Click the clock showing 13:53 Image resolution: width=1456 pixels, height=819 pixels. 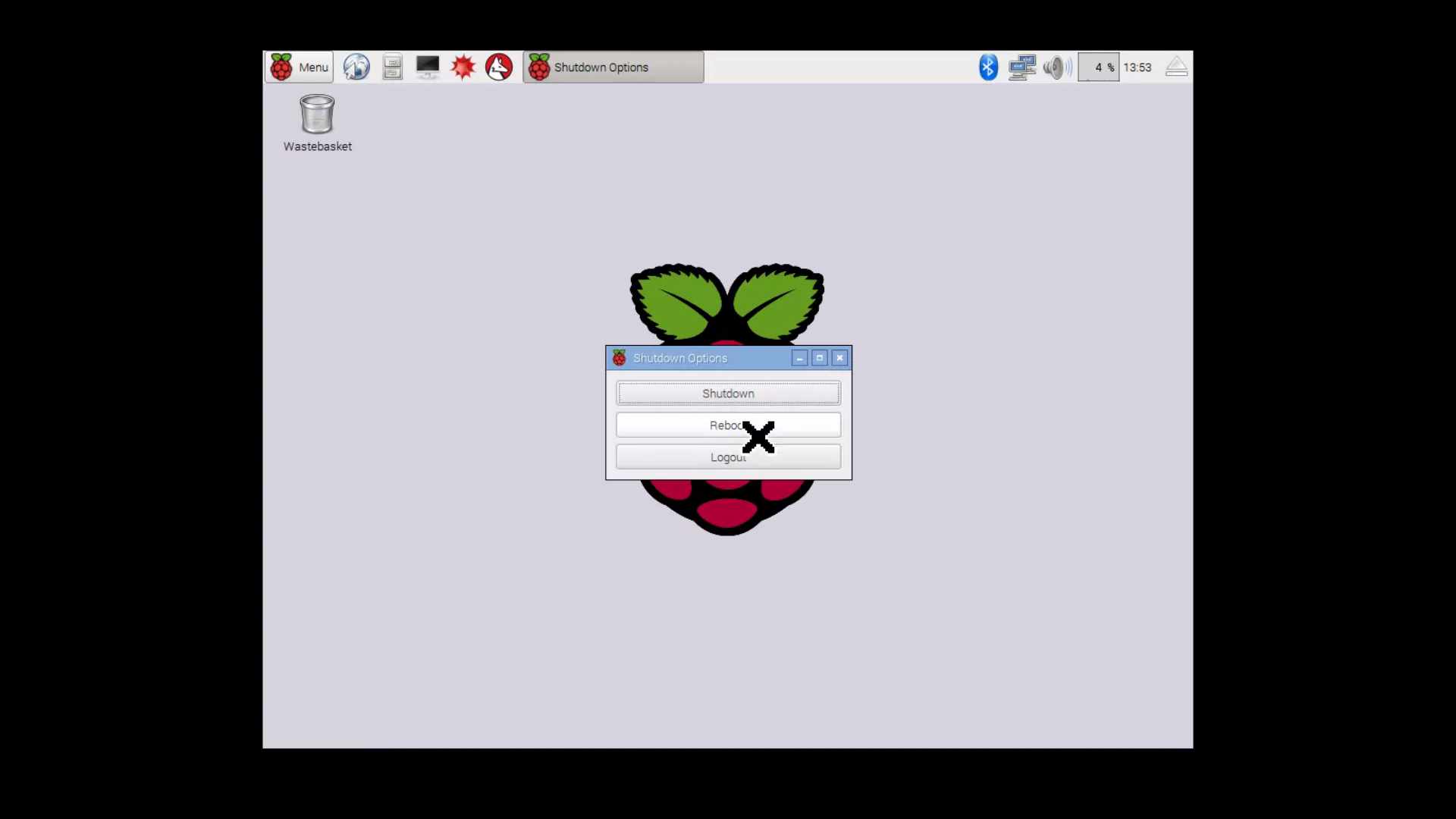point(1137,67)
